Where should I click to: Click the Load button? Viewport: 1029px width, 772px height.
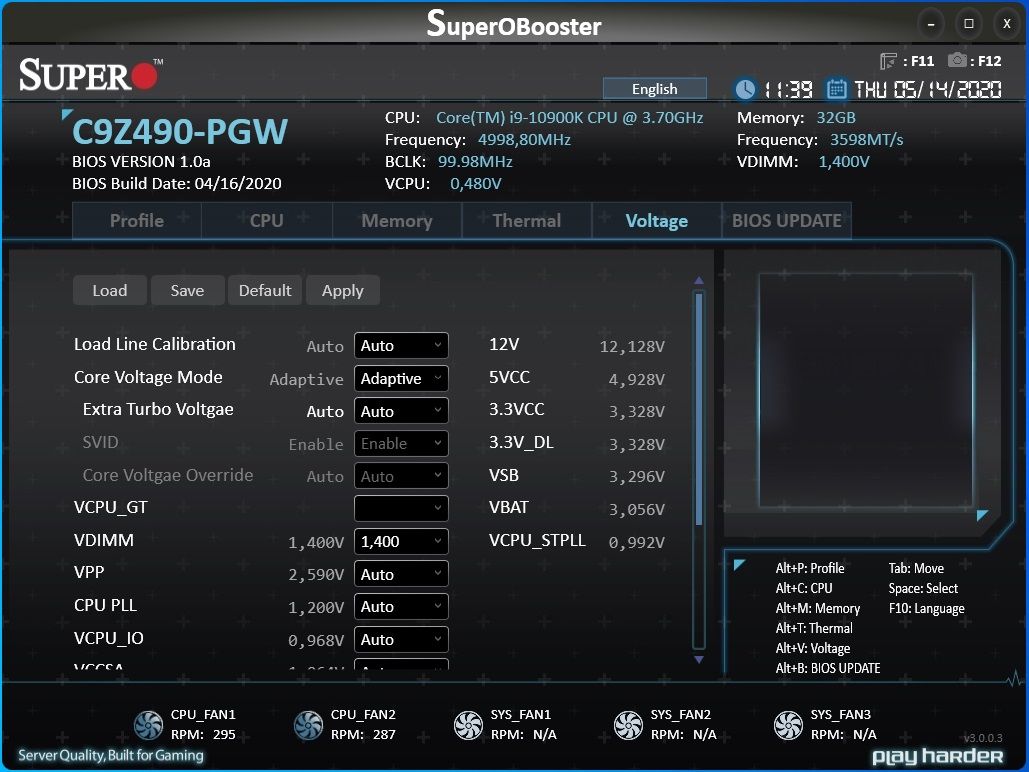pyautogui.click(x=110, y=290)
